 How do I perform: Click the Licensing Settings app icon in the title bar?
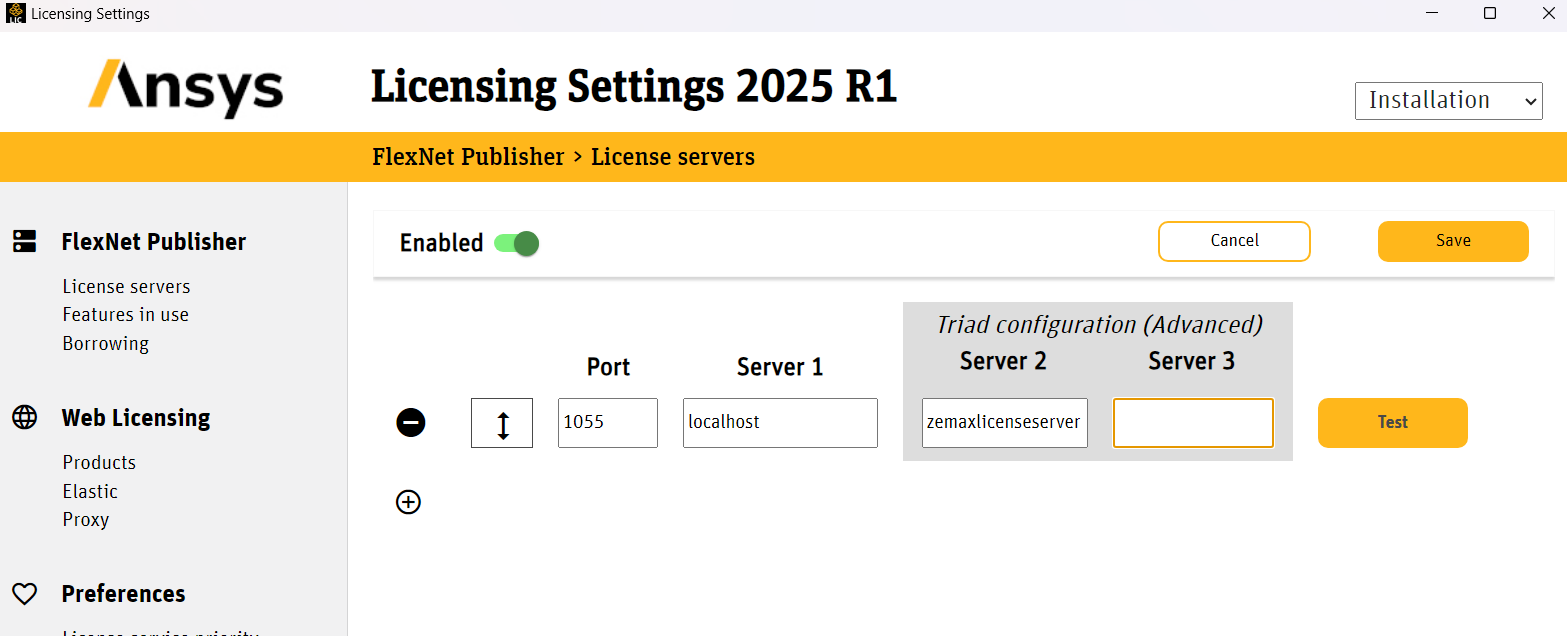tap(15, 14)
